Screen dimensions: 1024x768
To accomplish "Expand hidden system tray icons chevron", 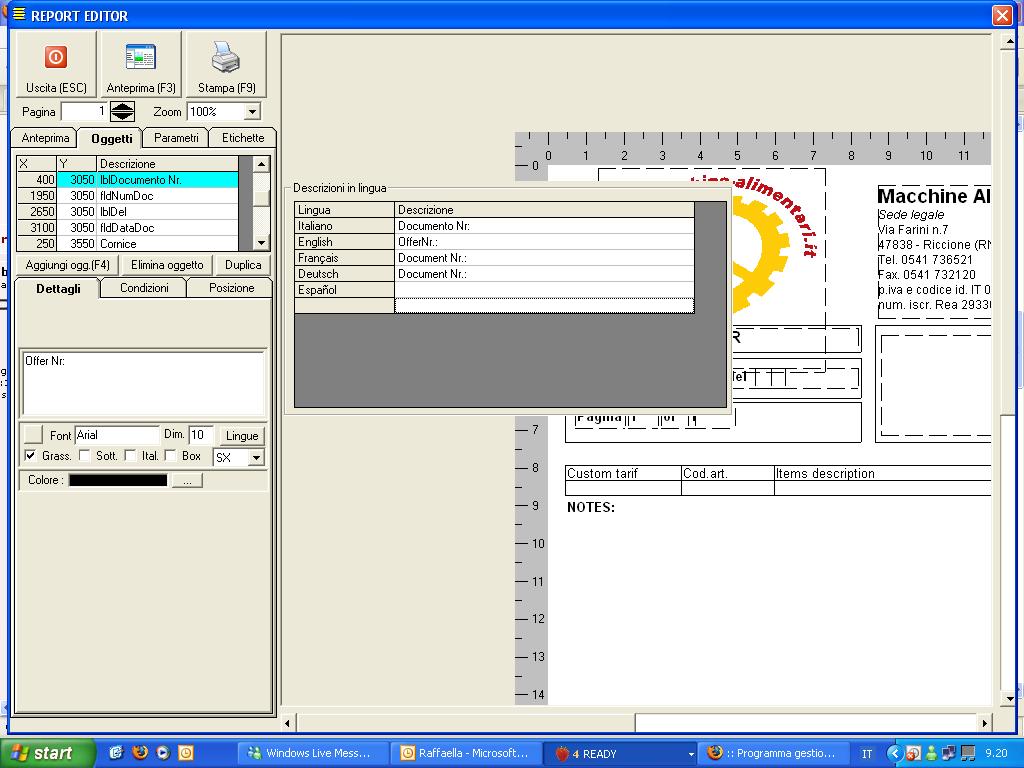I will point(894,753).
